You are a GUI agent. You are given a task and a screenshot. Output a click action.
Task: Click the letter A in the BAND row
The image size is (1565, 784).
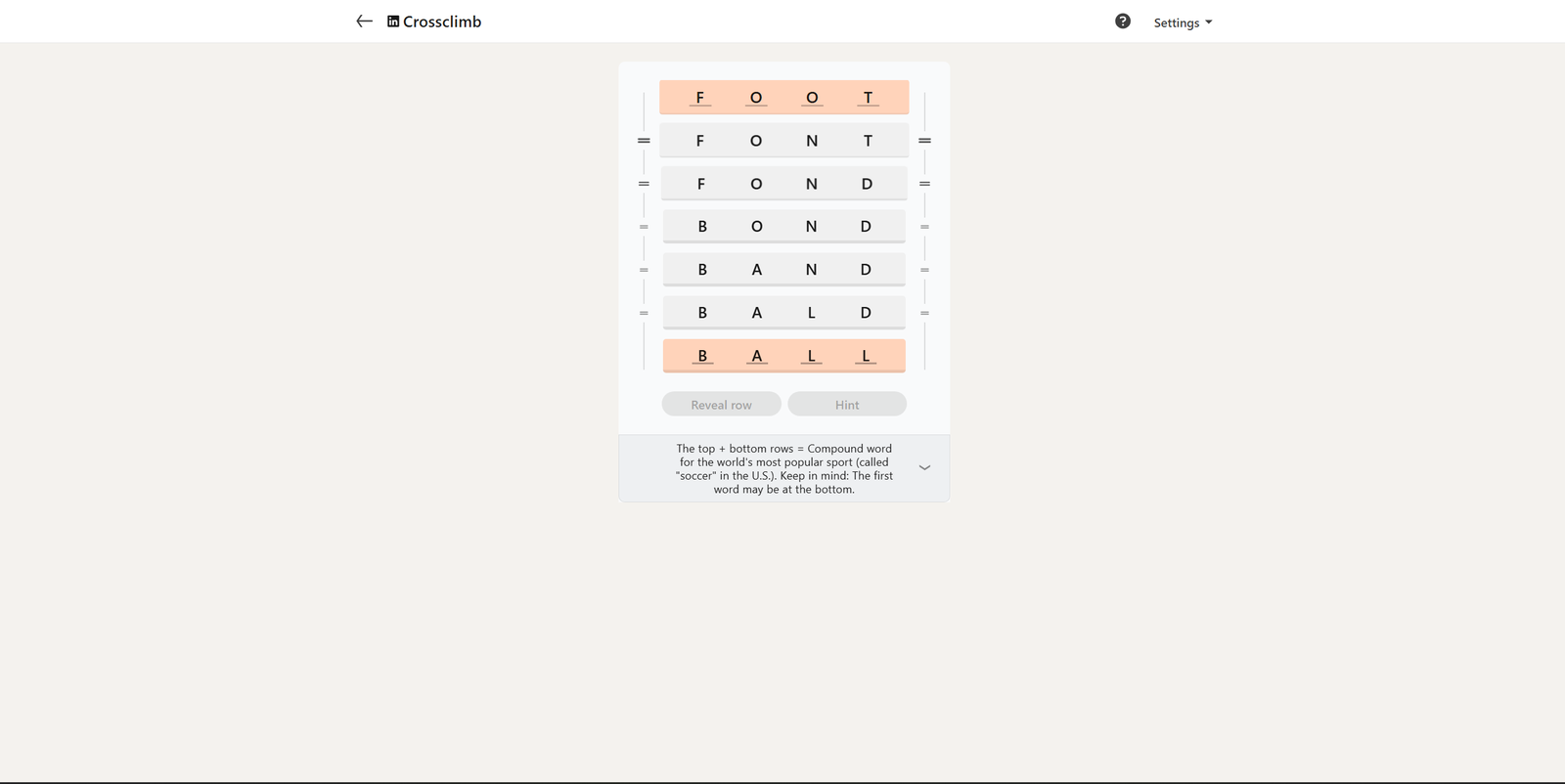(756, 270)
